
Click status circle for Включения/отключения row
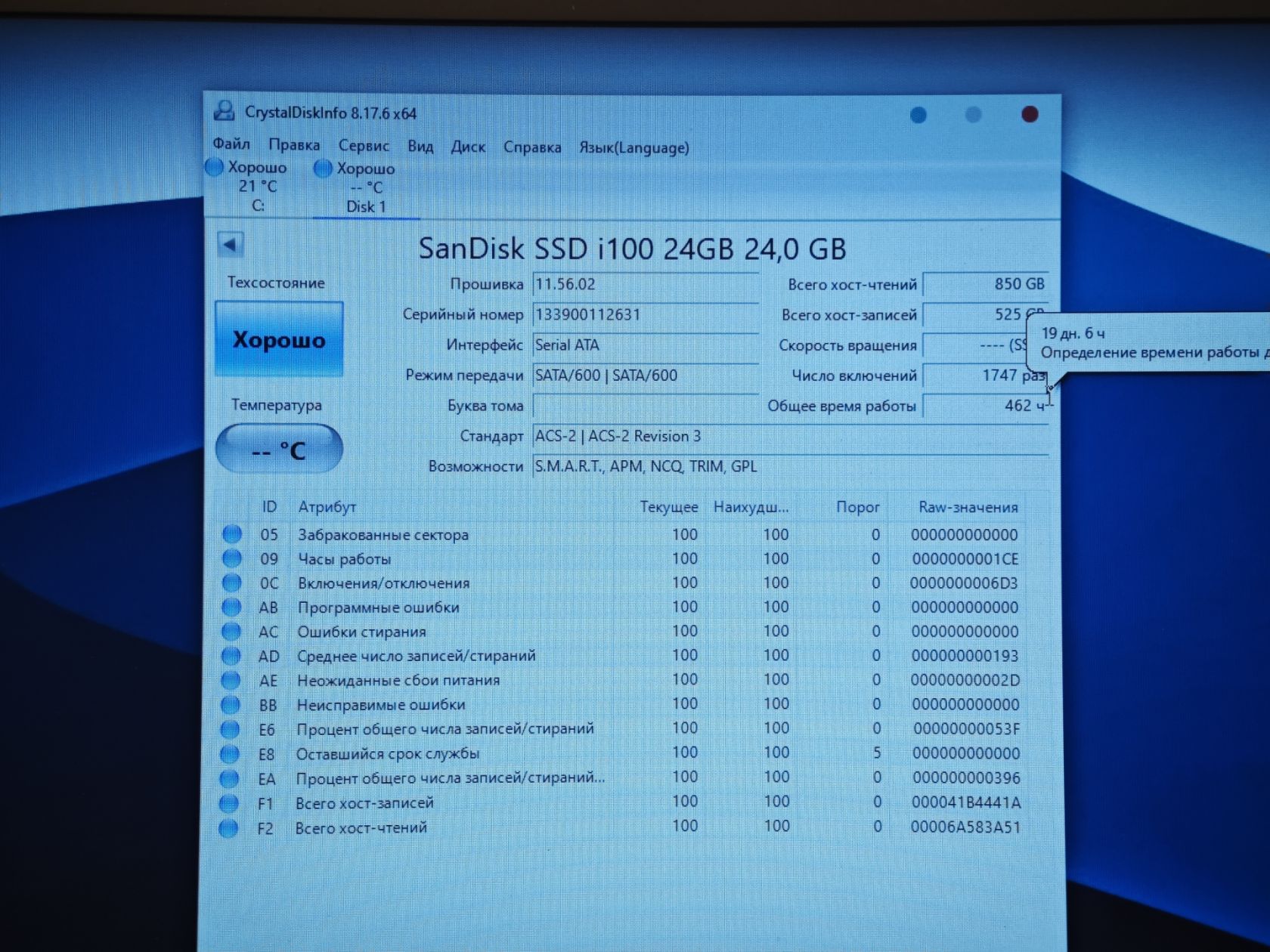(x=231, y=583)
